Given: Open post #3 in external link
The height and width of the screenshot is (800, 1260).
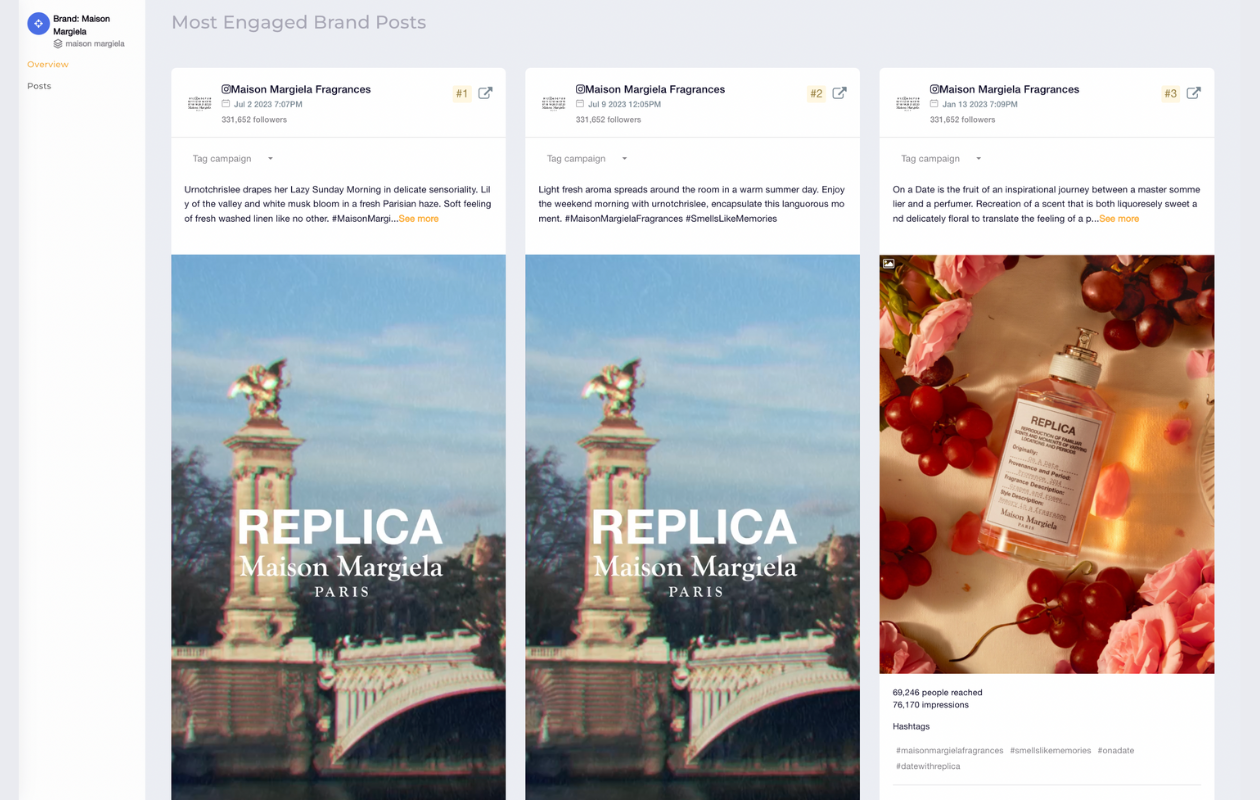Looking at the screenshot, I should (x=1193, y=93).
